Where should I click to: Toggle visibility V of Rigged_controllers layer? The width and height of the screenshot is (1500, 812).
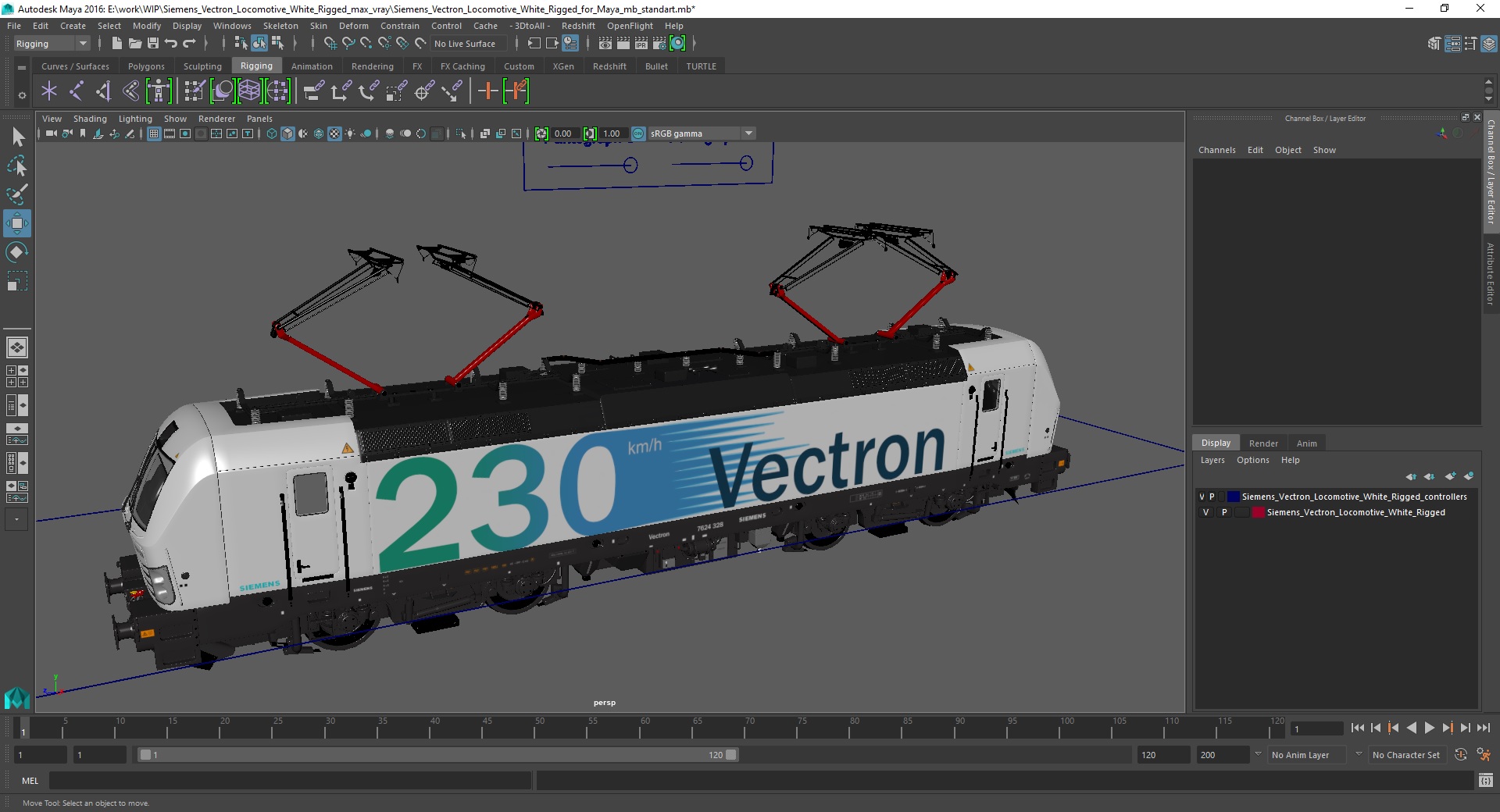click(1202, 497)
